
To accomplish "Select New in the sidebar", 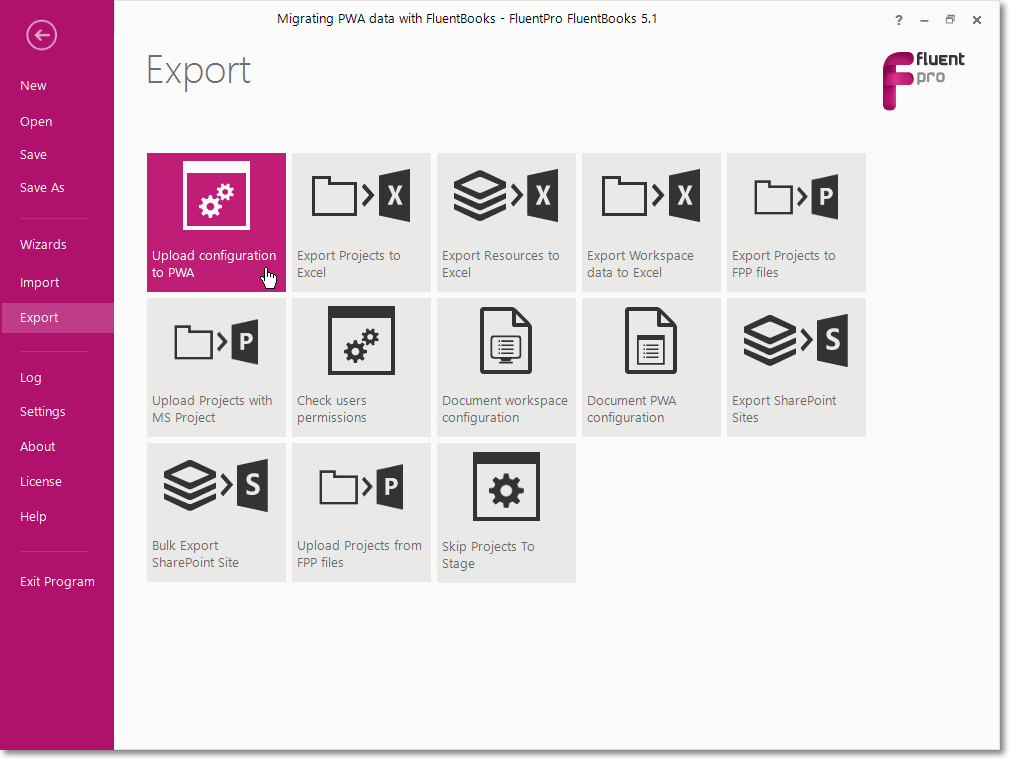I will pyautogui.click(x=33, y=86).
